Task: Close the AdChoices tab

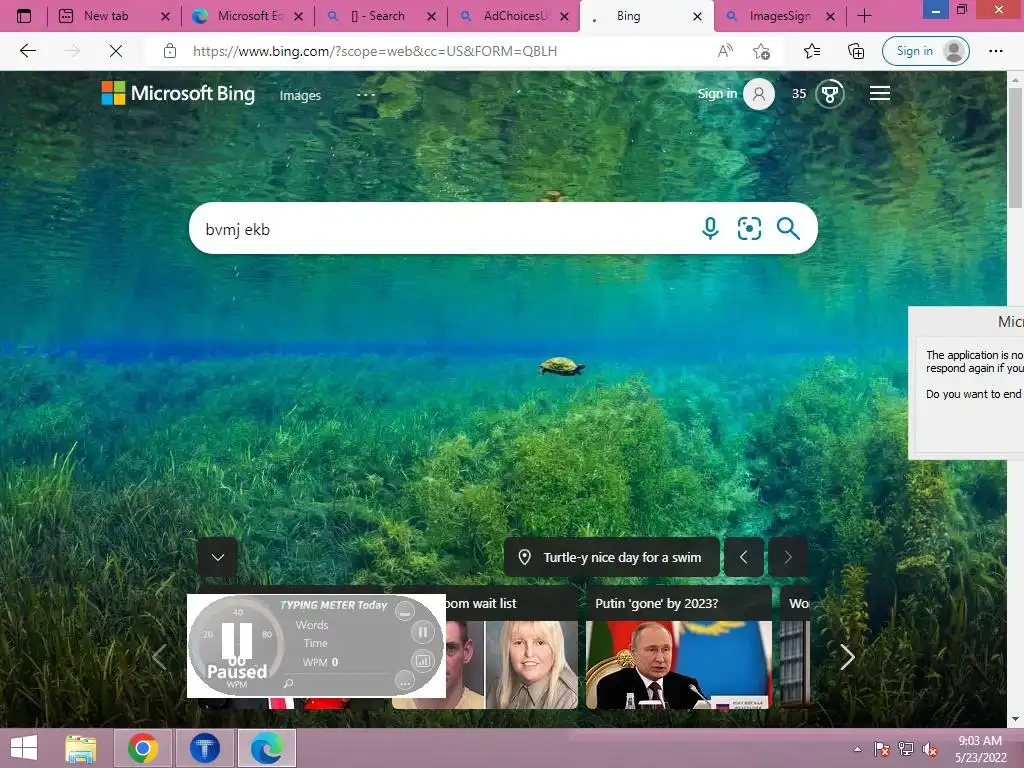Action: [565, 17]
